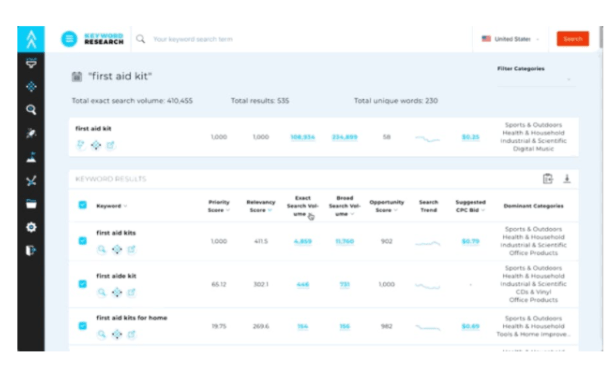
Task: Open external link icon under first aide kit
Action: 131,292
